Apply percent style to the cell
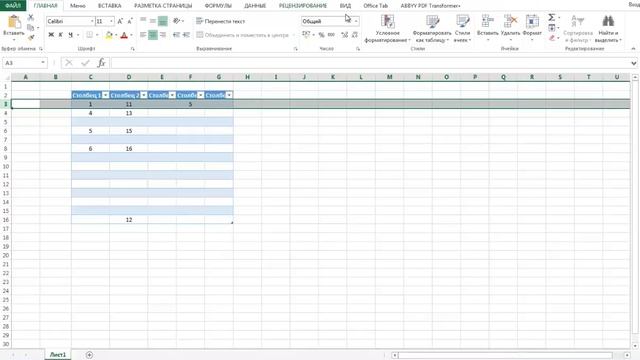Image resolution: width=640 pixels, height=360 pixels. (322, 35)
